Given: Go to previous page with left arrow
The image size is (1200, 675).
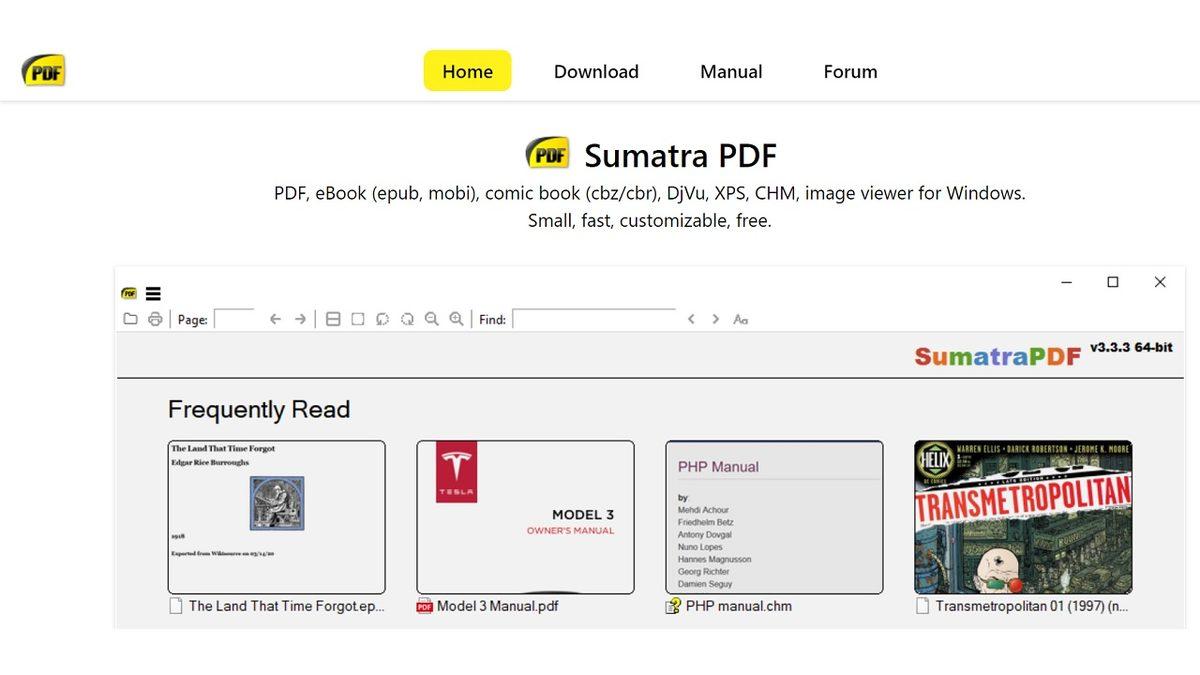Looking at the screenshot, I should 275,319.
